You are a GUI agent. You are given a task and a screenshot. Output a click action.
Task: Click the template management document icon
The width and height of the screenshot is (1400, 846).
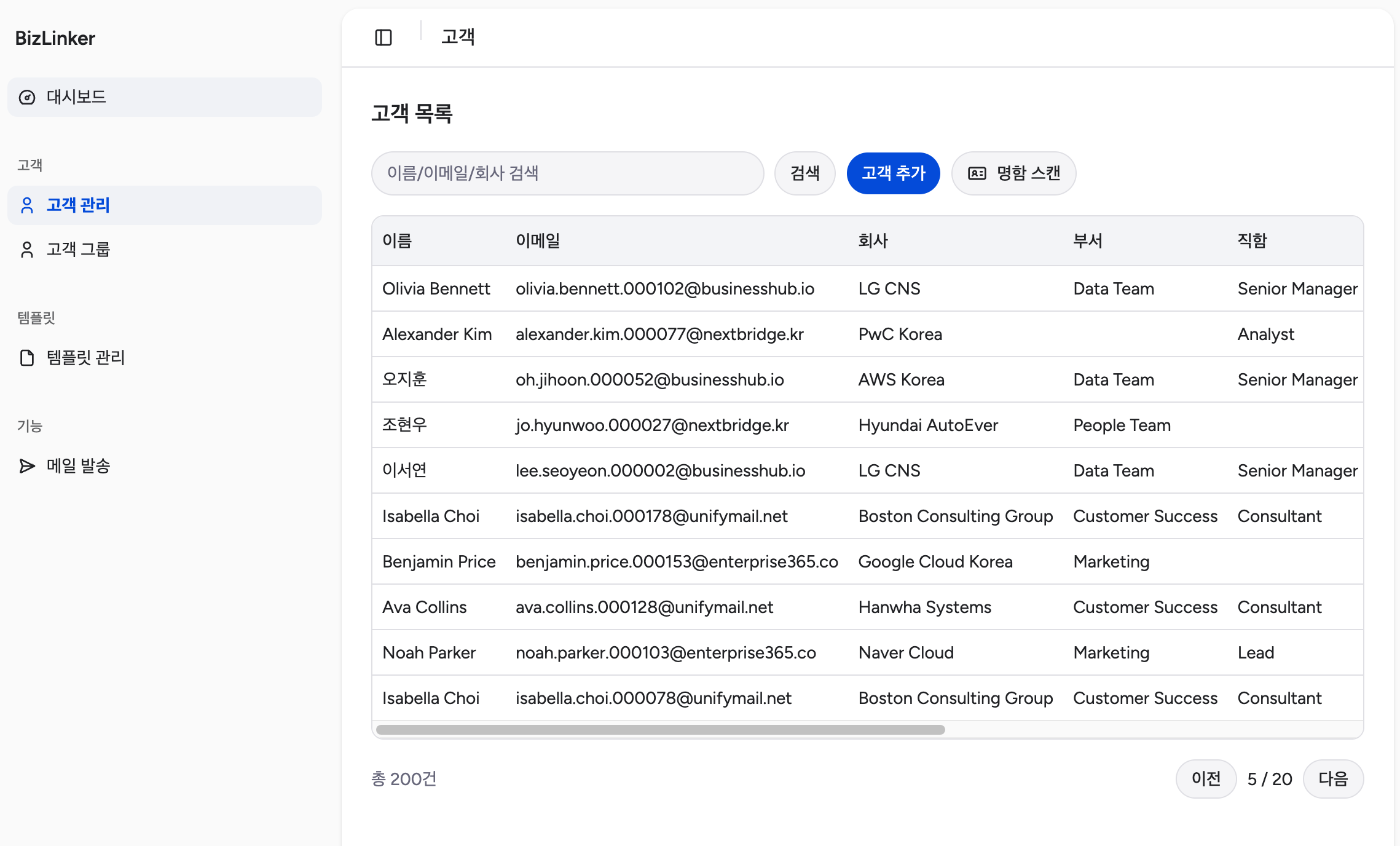pyautogui.click(x=27, y=358)
